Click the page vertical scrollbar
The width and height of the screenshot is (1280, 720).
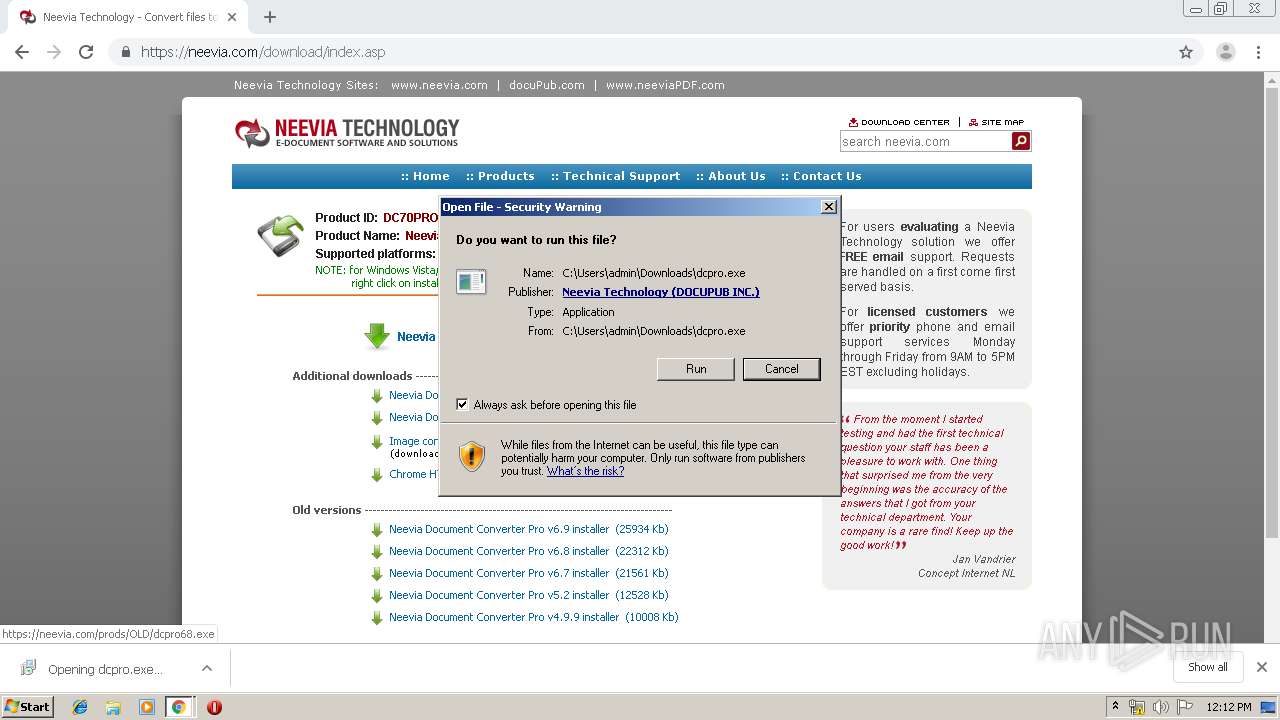[1272, 357]
